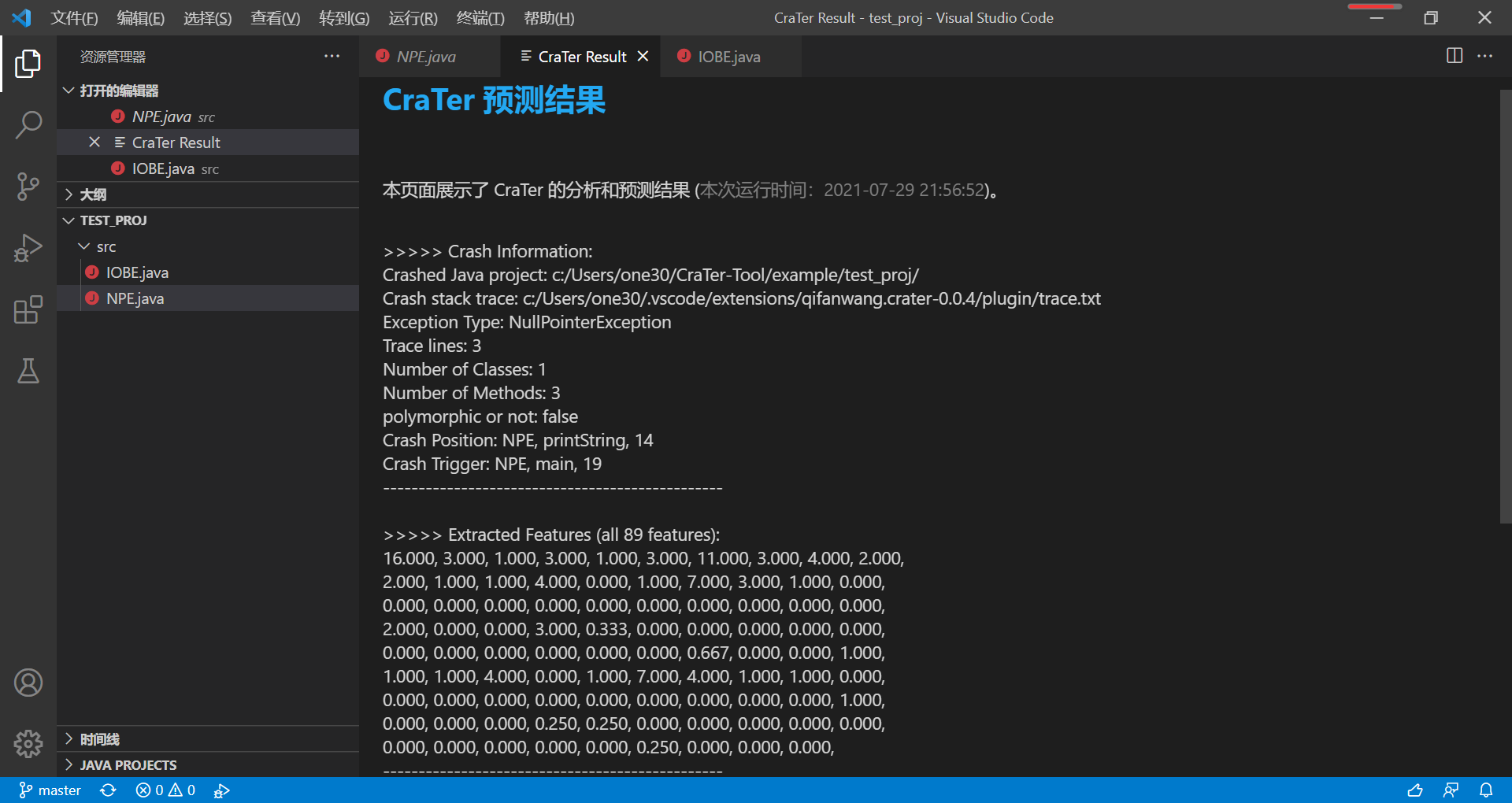Click the Number of Methods line
This screenshot has height=803, width=1512.
point(472,393)
